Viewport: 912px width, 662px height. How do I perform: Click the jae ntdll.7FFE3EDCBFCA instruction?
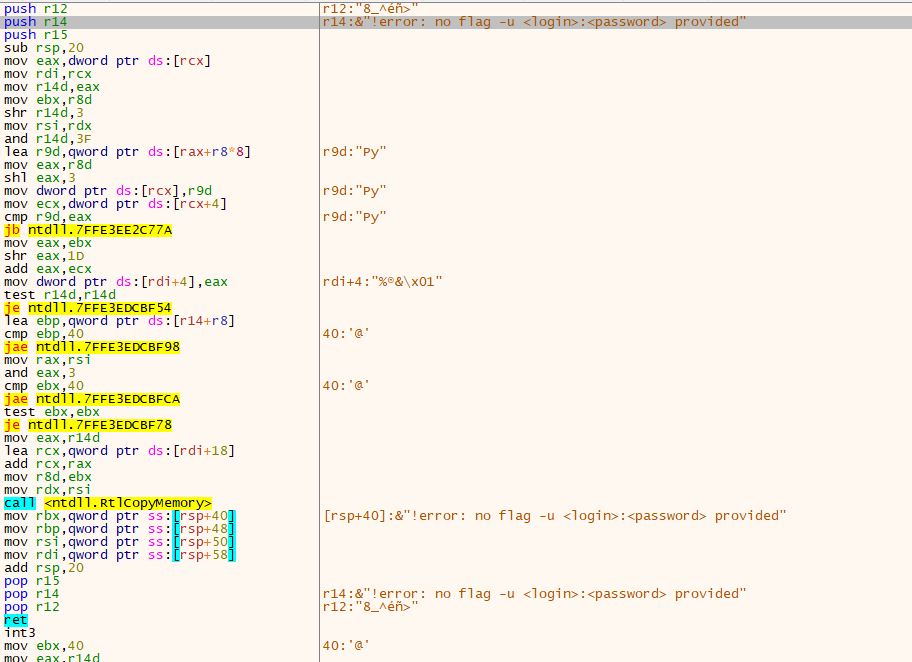point(92,399)
